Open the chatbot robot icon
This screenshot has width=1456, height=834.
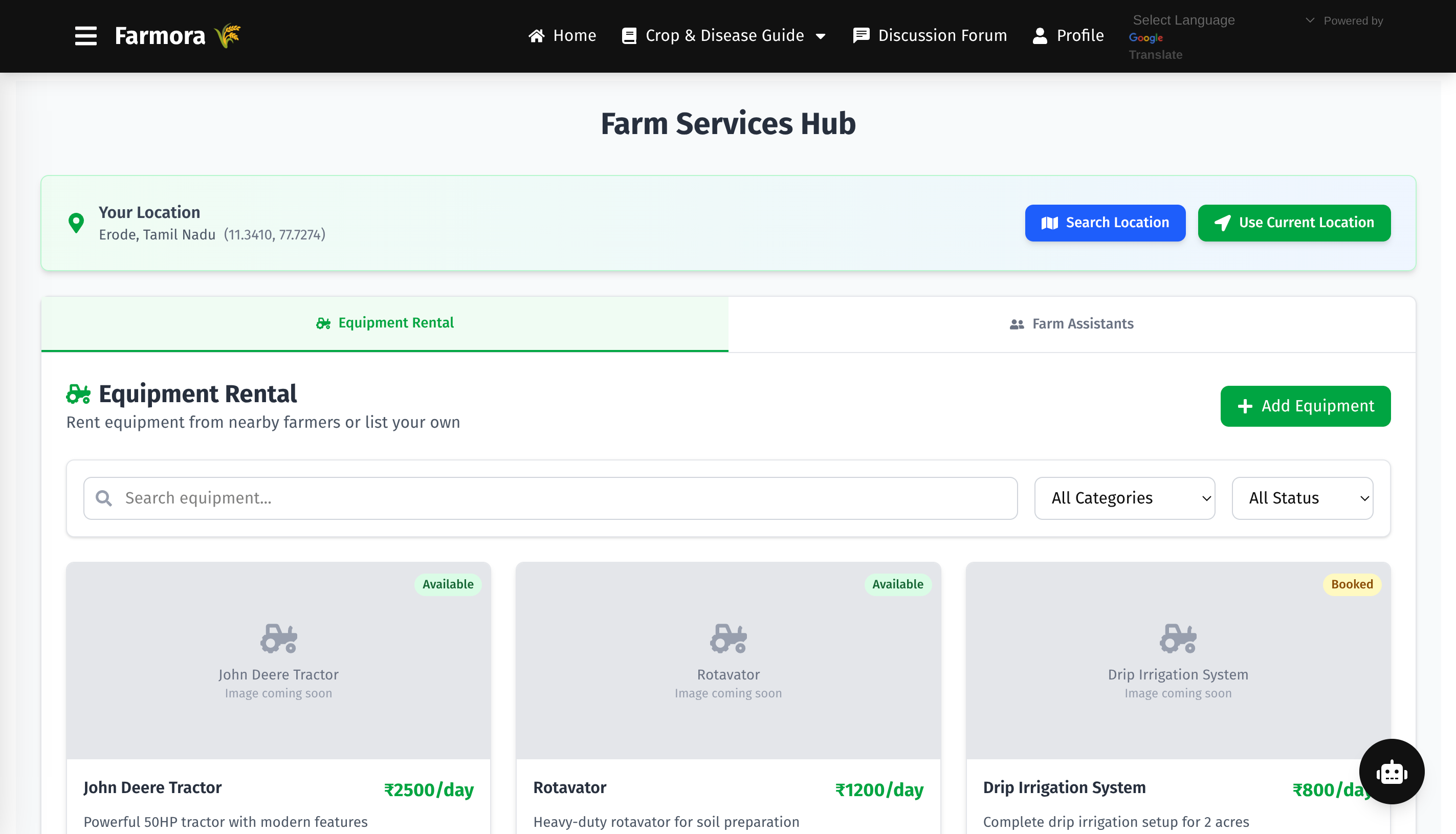[1392, 772]
